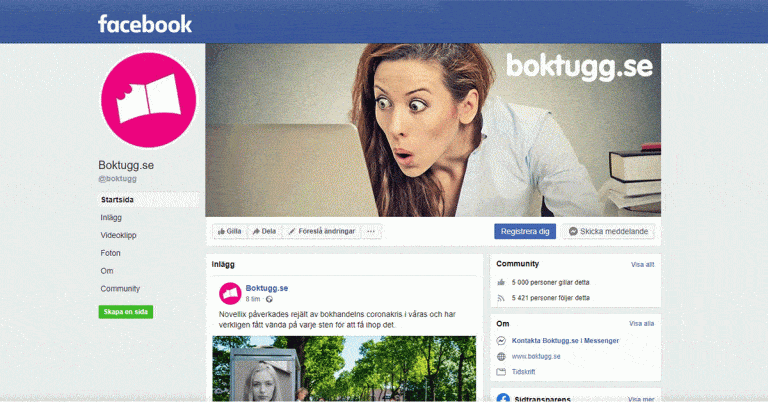The image size is (768, 402).
Task: Click Föreslå ändringar pencil button
Action: pos(321,231)
